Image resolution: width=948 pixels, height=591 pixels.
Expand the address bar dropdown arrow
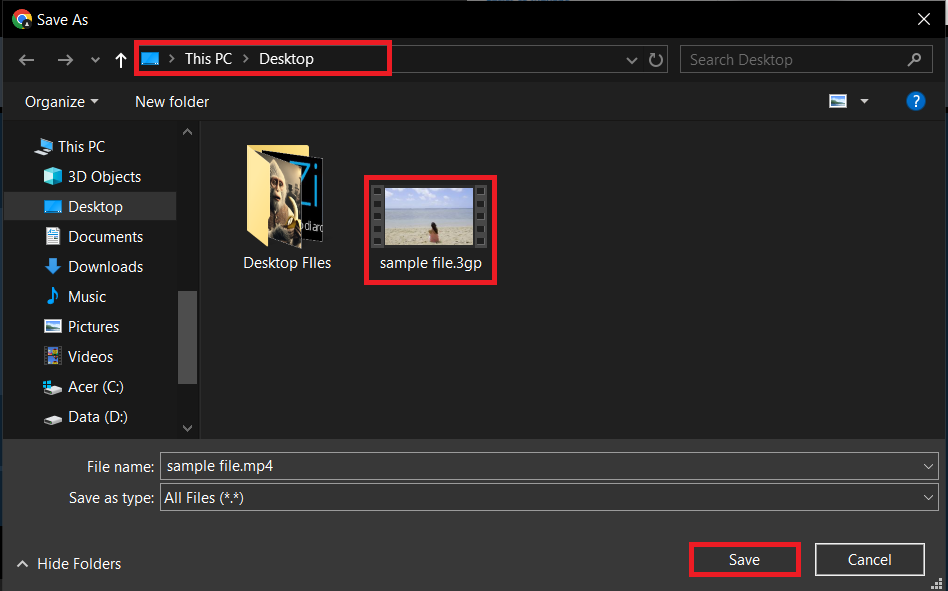pyautogui.click(x=632, y=59)
